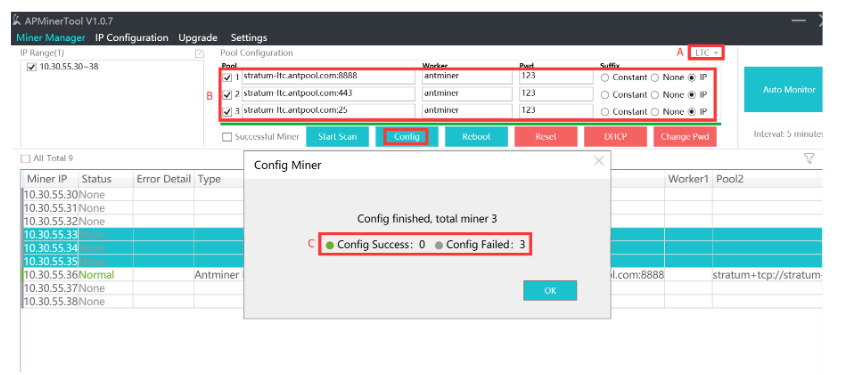842x375 pixels.
Task: Open the LTC coin type dropdown
Action: click(x=707, y=53)
